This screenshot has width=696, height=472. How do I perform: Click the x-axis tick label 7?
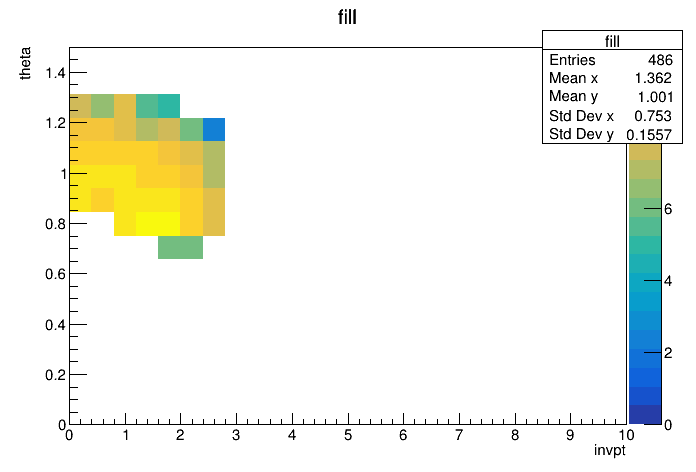[459, 435]
